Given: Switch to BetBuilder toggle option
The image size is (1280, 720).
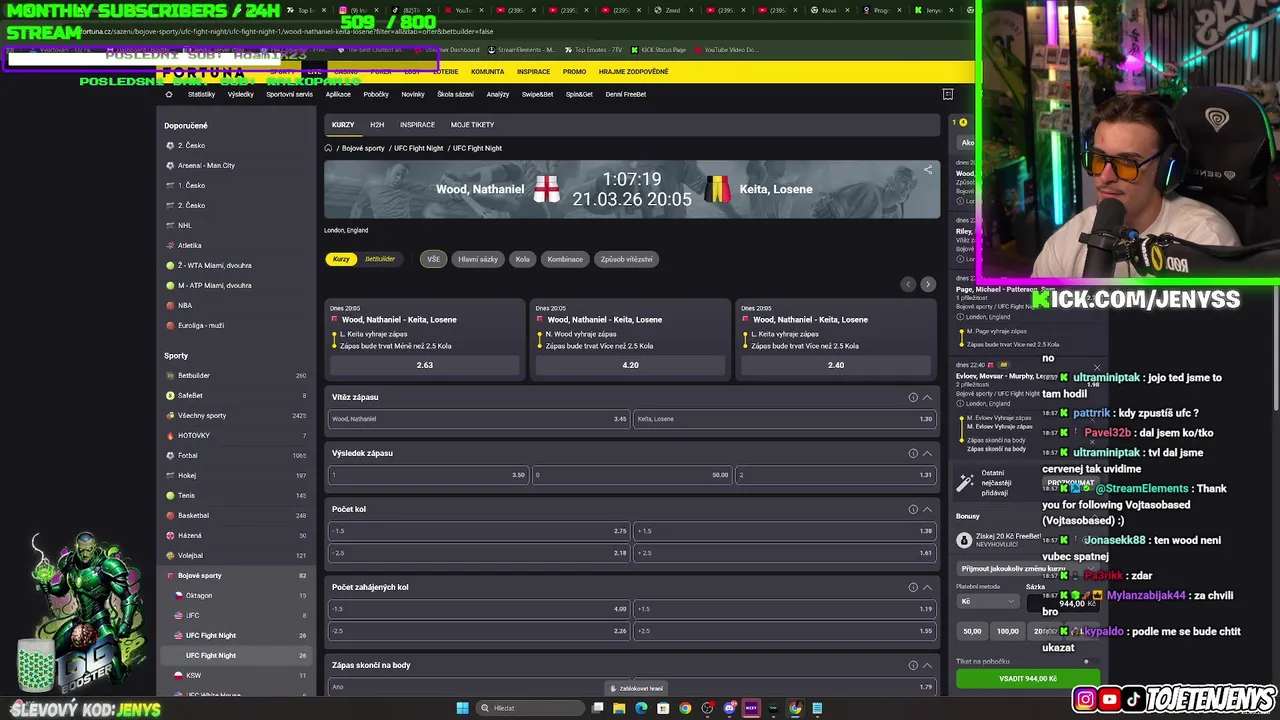Looking at the screenshot, I should tap(380, 259).
